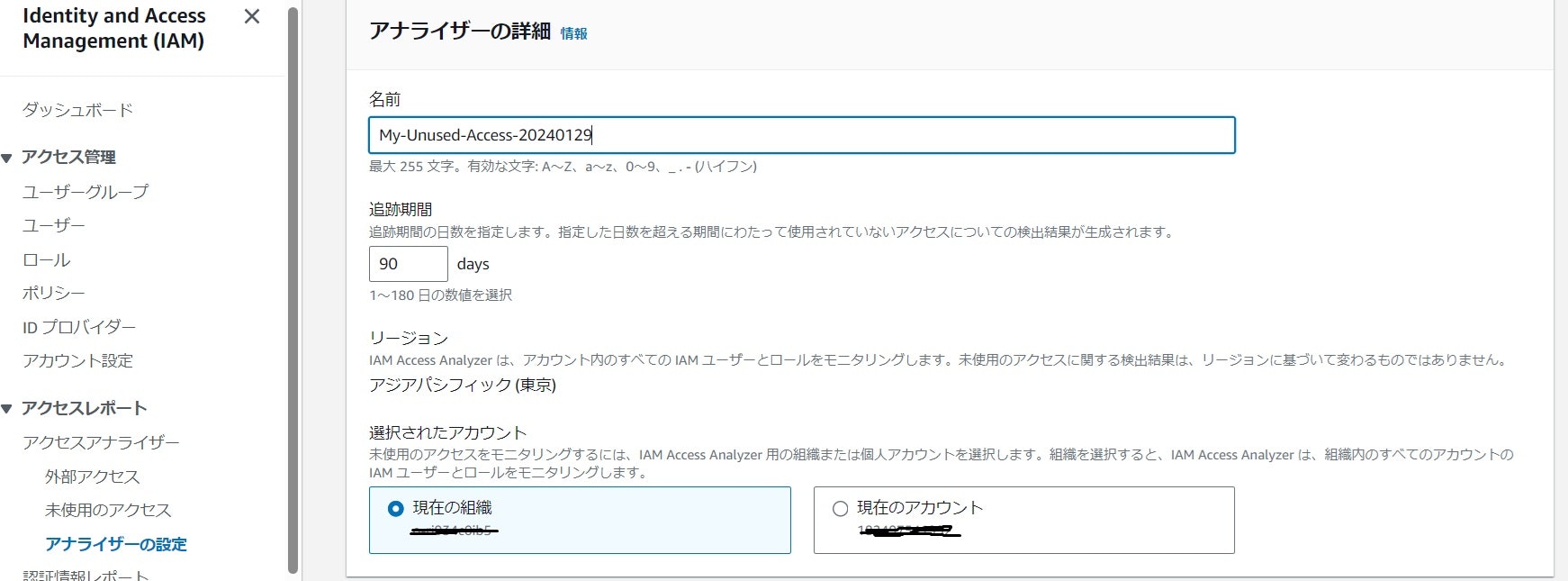Click the アナライザーの詳細 heading
Image resolution: width=1568 pixels, height=581 pixels.
tap(459, 32)
